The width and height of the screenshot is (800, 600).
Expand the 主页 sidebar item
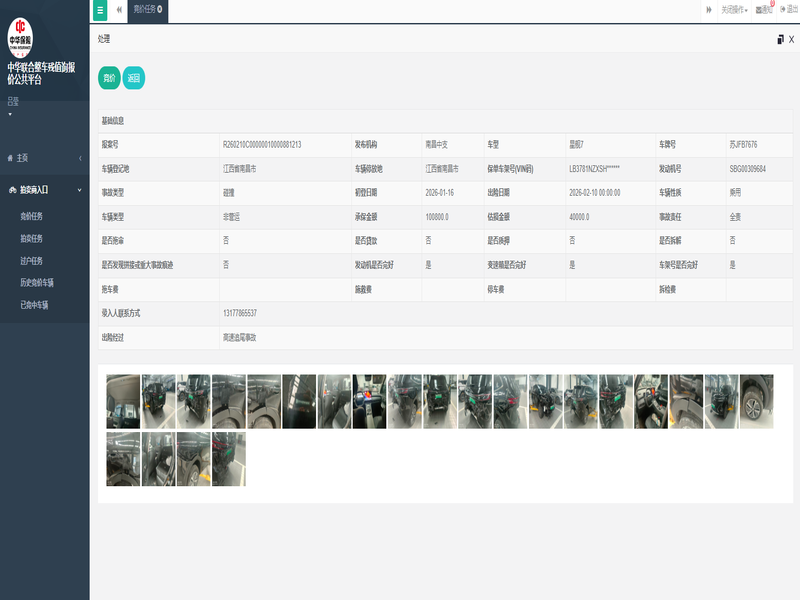pos(44,158)
